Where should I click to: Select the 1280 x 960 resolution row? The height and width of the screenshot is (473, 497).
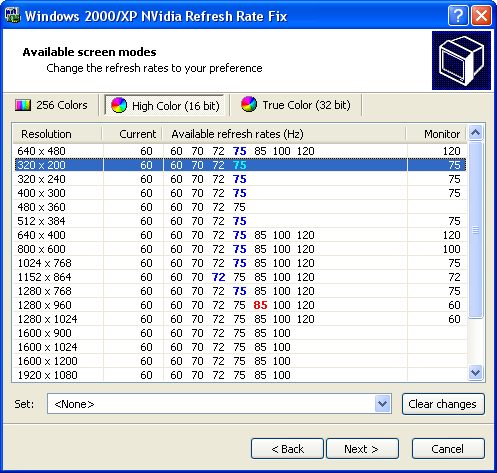[240, 305]
